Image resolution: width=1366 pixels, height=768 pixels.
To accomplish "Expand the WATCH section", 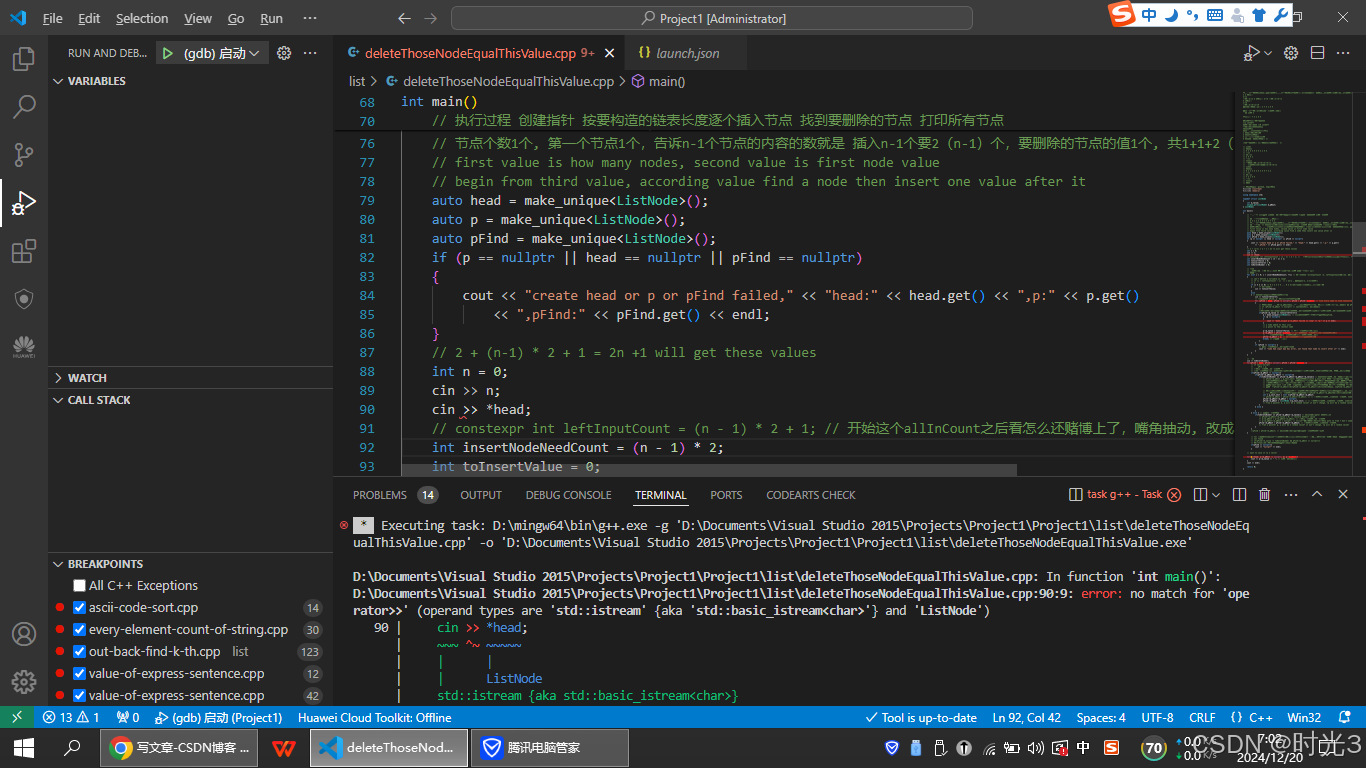I will pos(190,378).
